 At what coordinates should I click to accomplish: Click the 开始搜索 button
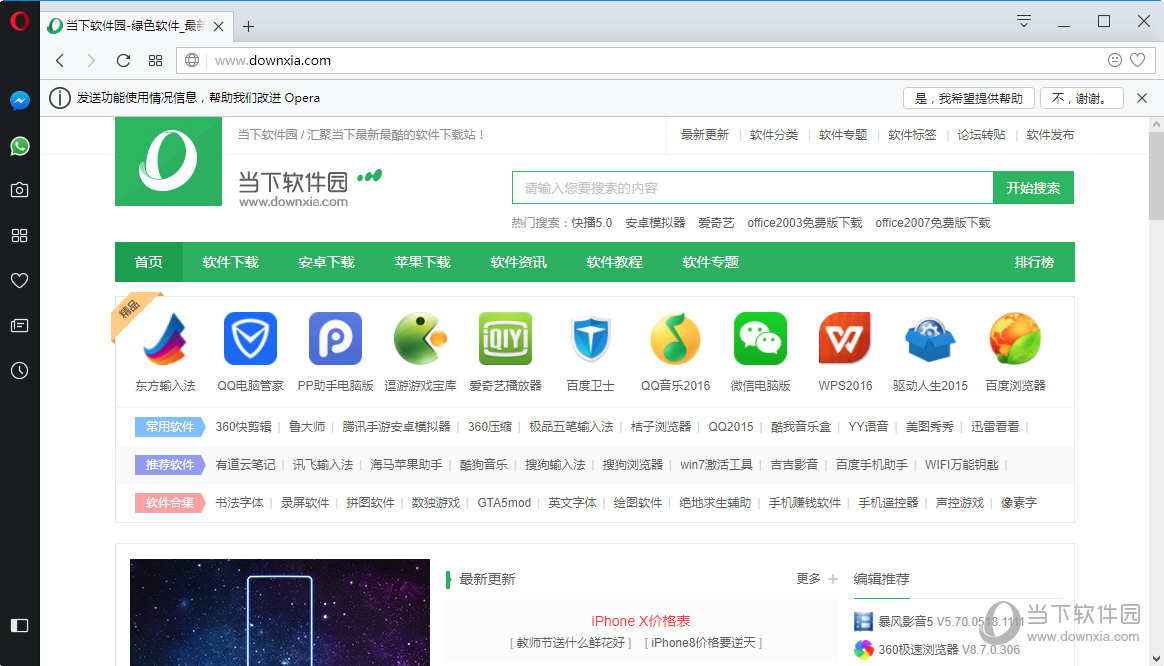pyautogui.click(x=1033, y=188)
